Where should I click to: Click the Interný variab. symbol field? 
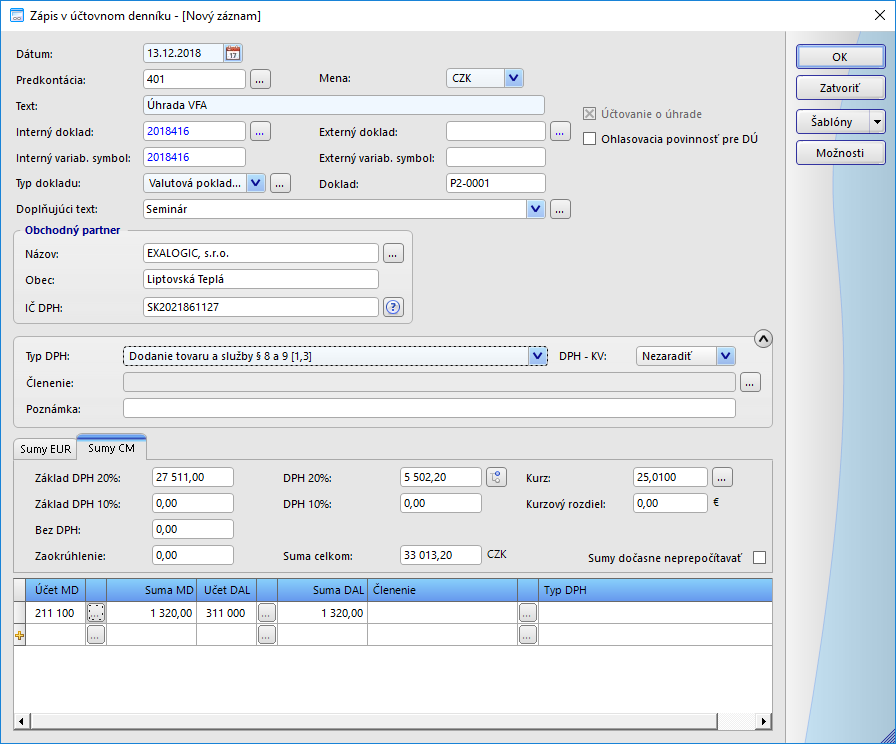tap(194, 157)
